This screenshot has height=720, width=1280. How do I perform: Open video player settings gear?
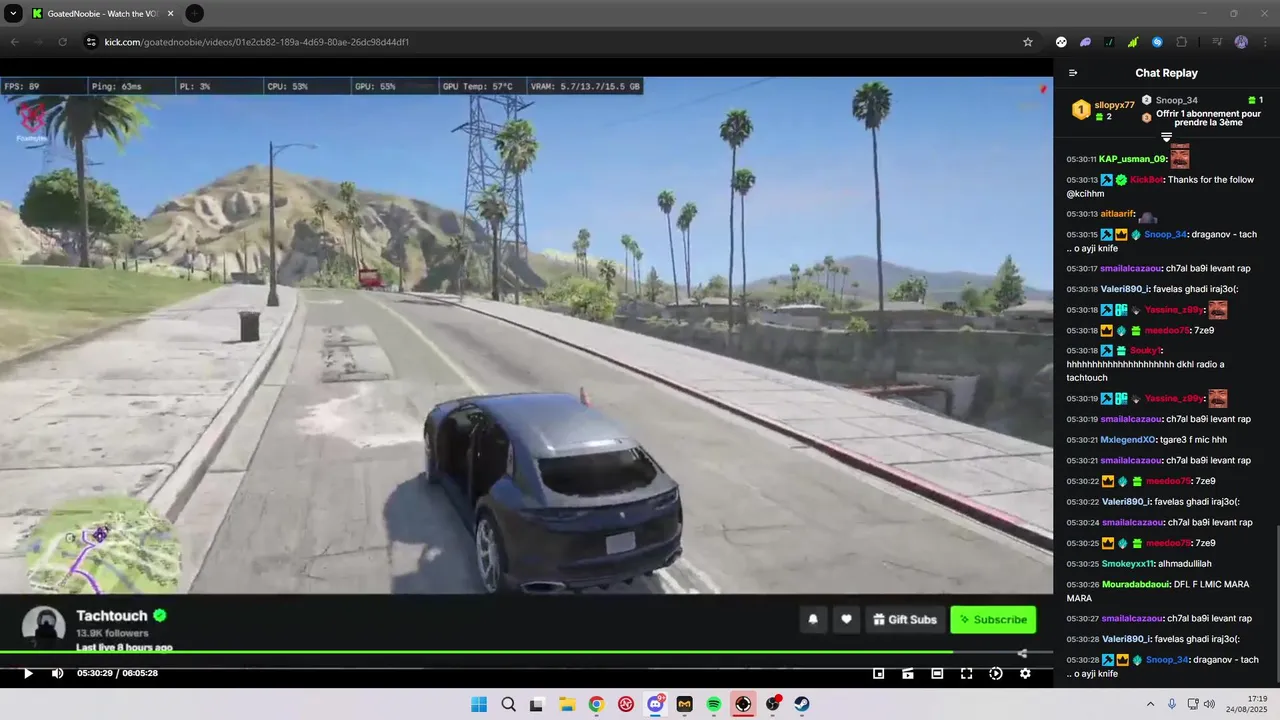pos(1025,674)
